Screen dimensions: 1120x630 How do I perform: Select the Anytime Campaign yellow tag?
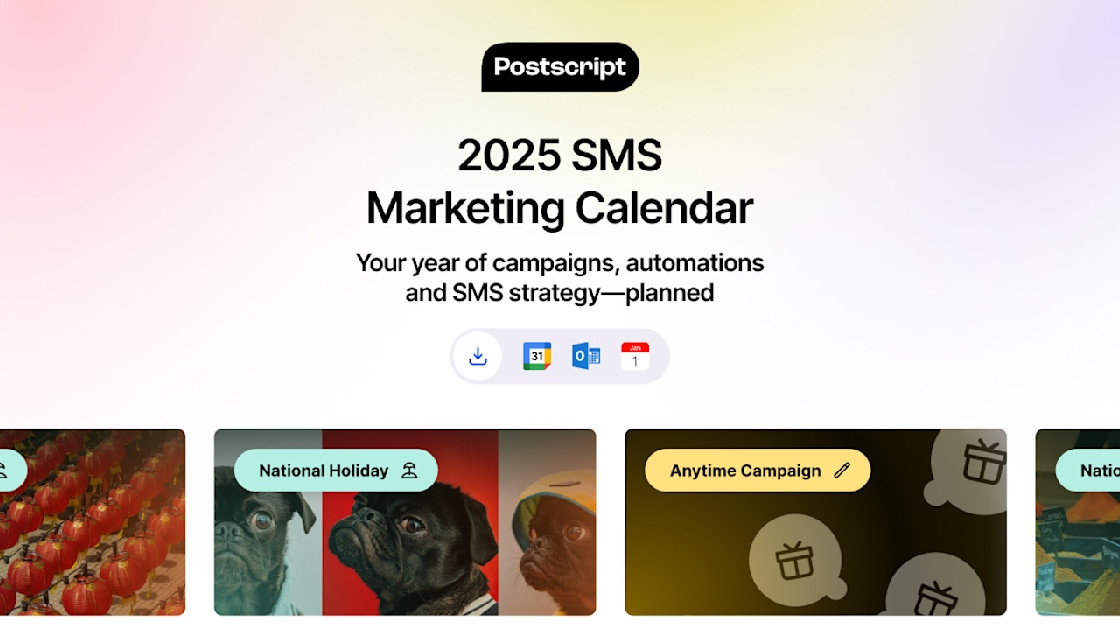[757, 470]
